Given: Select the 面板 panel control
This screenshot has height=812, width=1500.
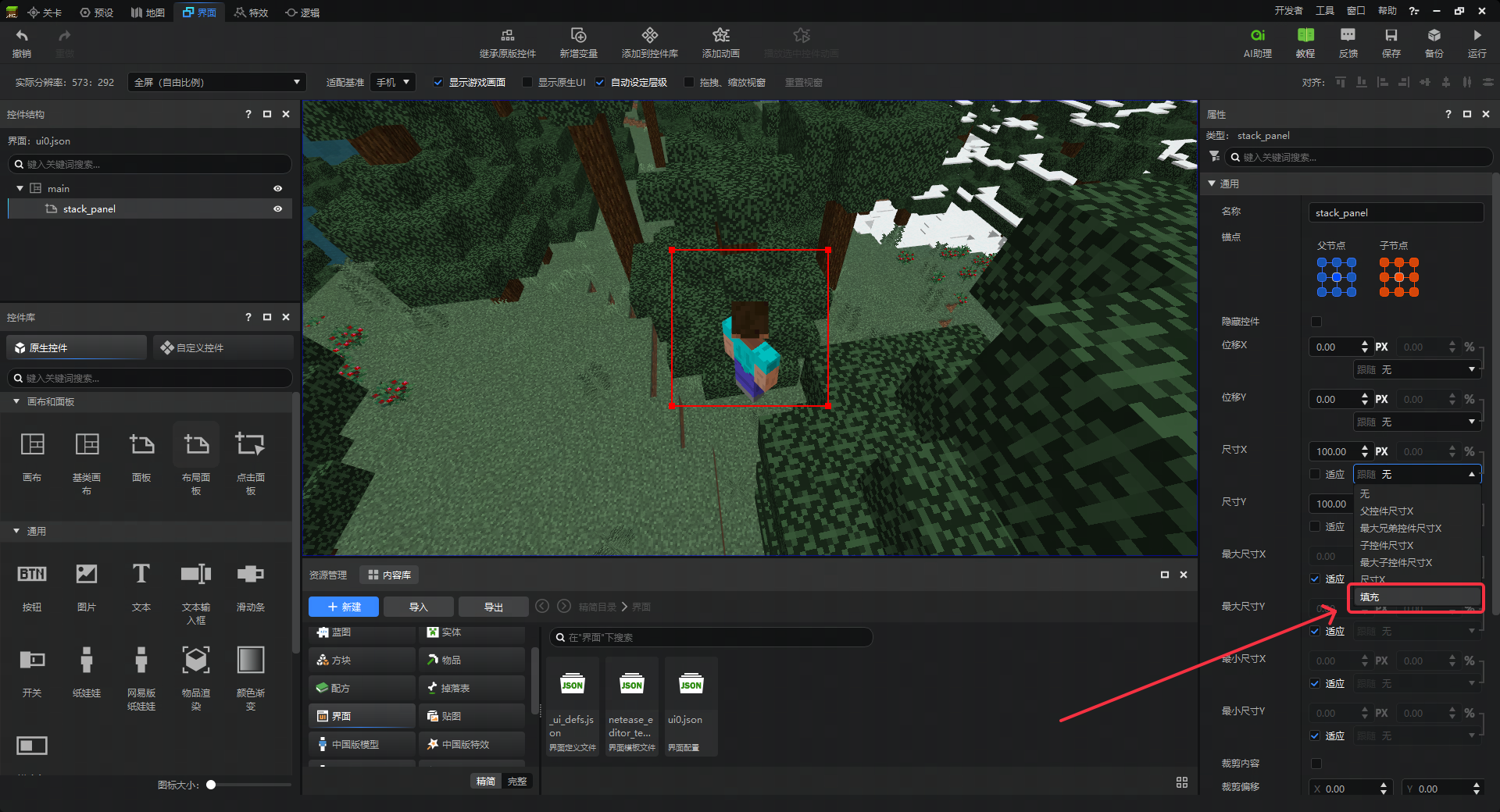Looking at the screenshot, I should pyautogui.click(x=141, y=444).
